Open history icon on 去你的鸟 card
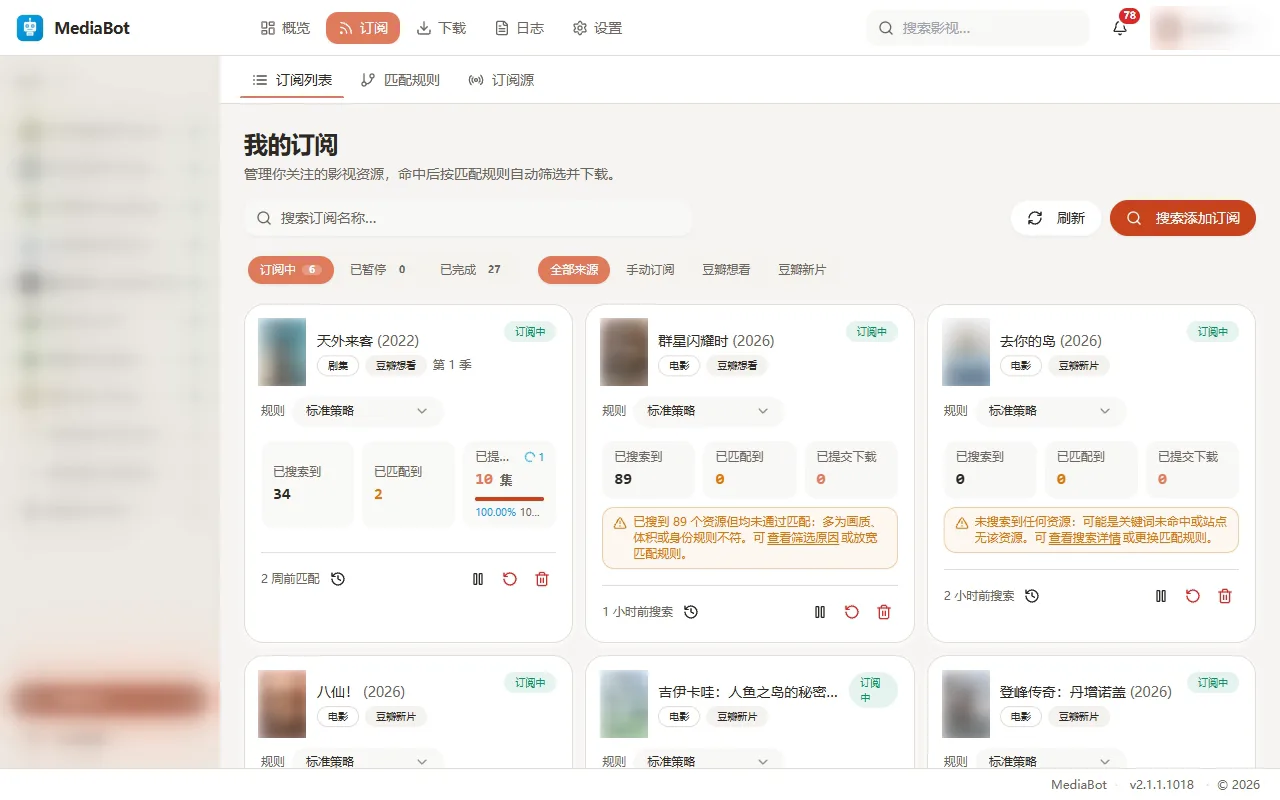This screenshot has height=800, width=1280. [1032, 596]
